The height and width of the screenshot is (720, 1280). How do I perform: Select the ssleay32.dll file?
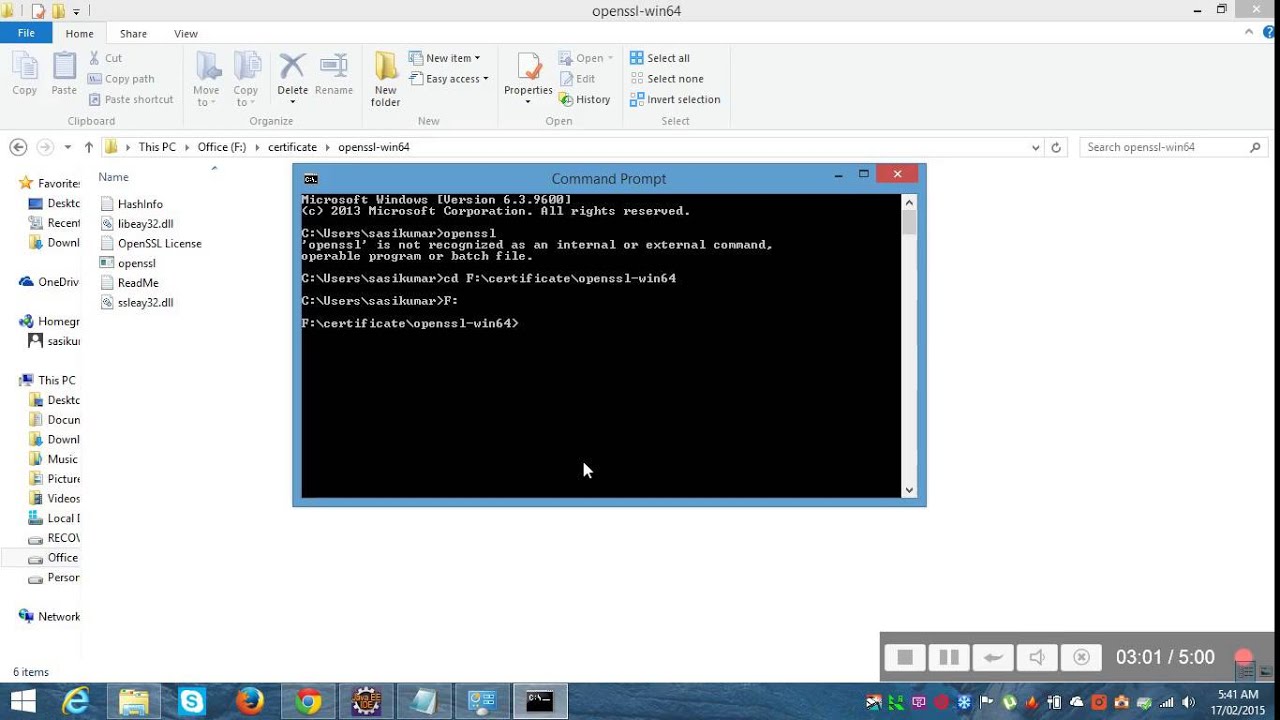point(146,302)
